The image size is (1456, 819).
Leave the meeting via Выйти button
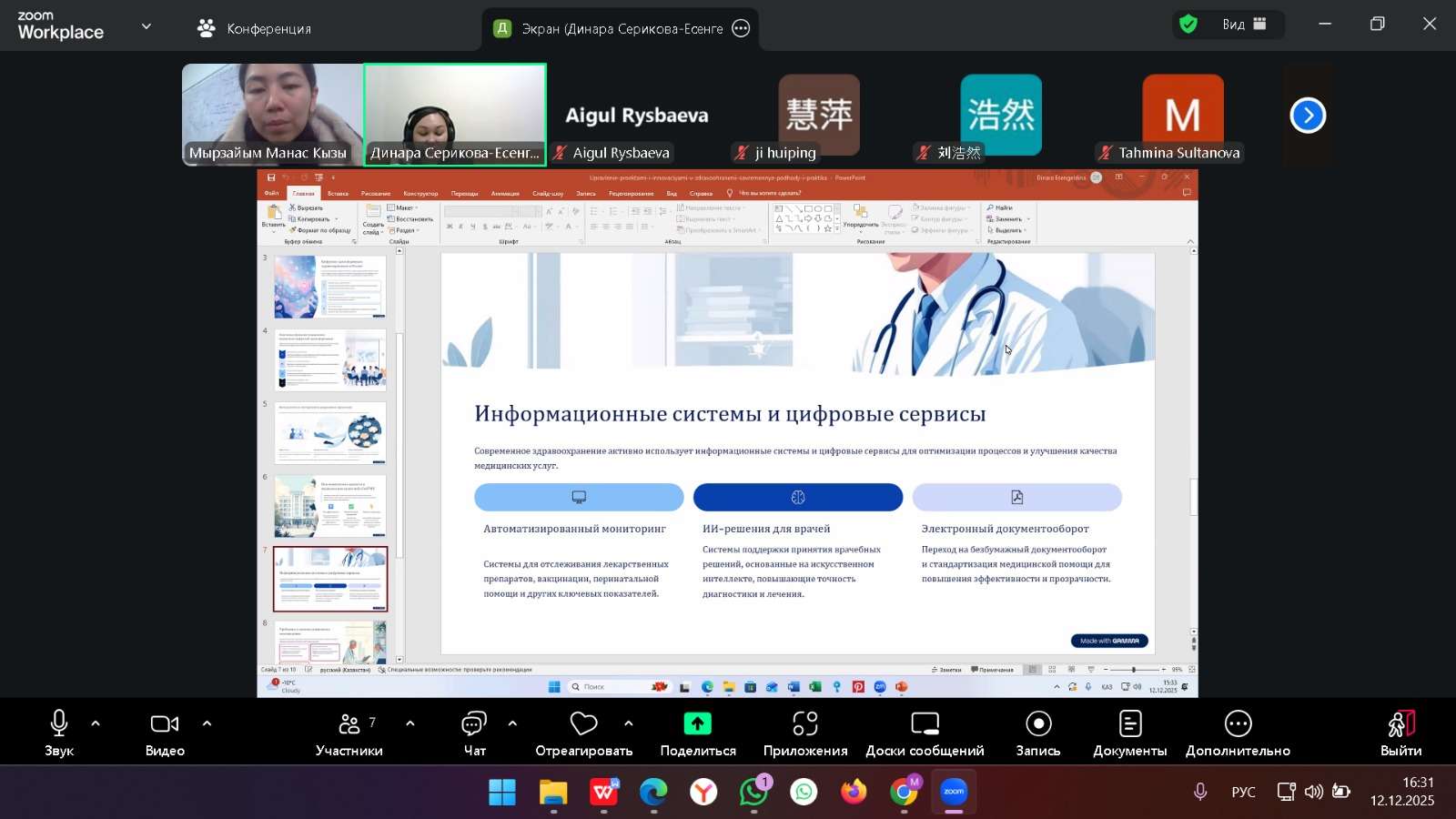coord(1400,733)
